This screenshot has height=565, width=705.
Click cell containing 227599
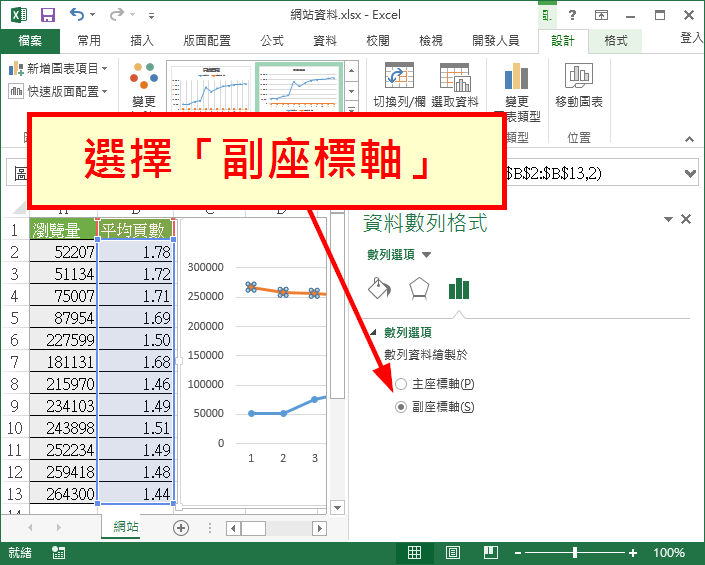pyautogui.click(x=63, y=340)
